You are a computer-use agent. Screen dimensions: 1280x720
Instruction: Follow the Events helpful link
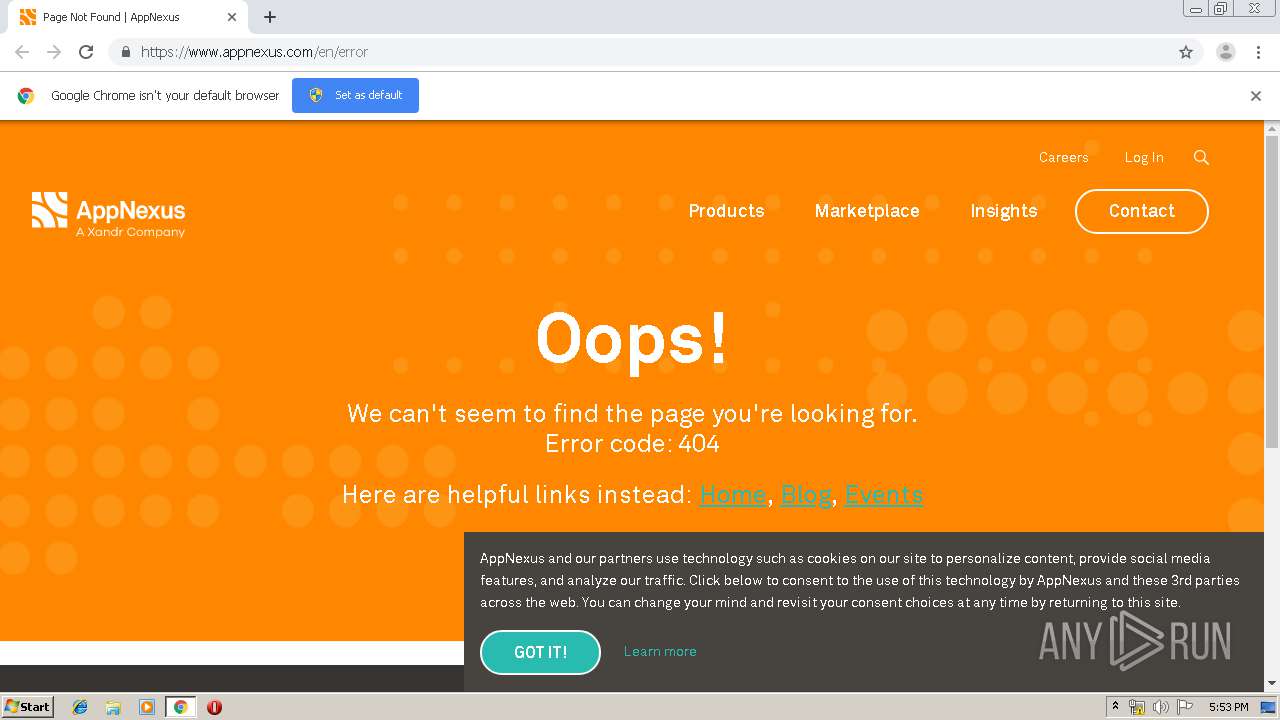tap(884, 494)
